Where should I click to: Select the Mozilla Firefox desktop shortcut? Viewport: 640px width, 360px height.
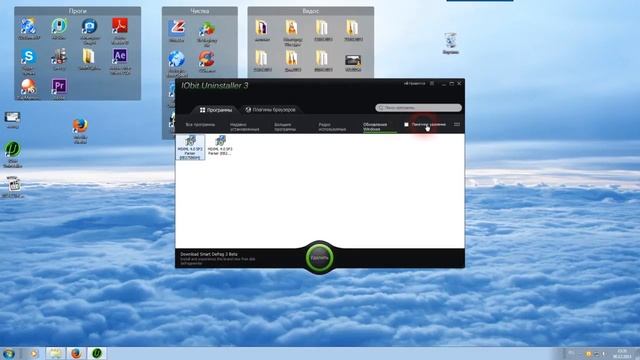pos(80,131)
